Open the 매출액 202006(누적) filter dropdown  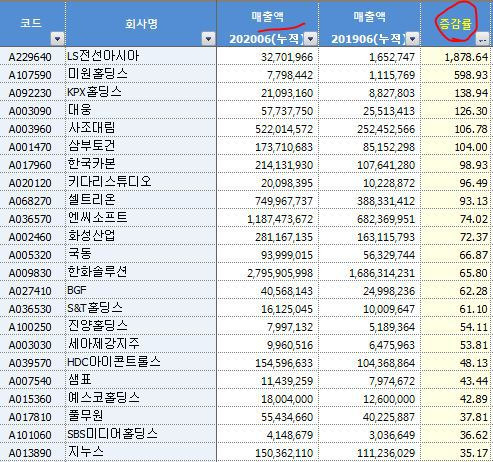click(x=310, y=39)
